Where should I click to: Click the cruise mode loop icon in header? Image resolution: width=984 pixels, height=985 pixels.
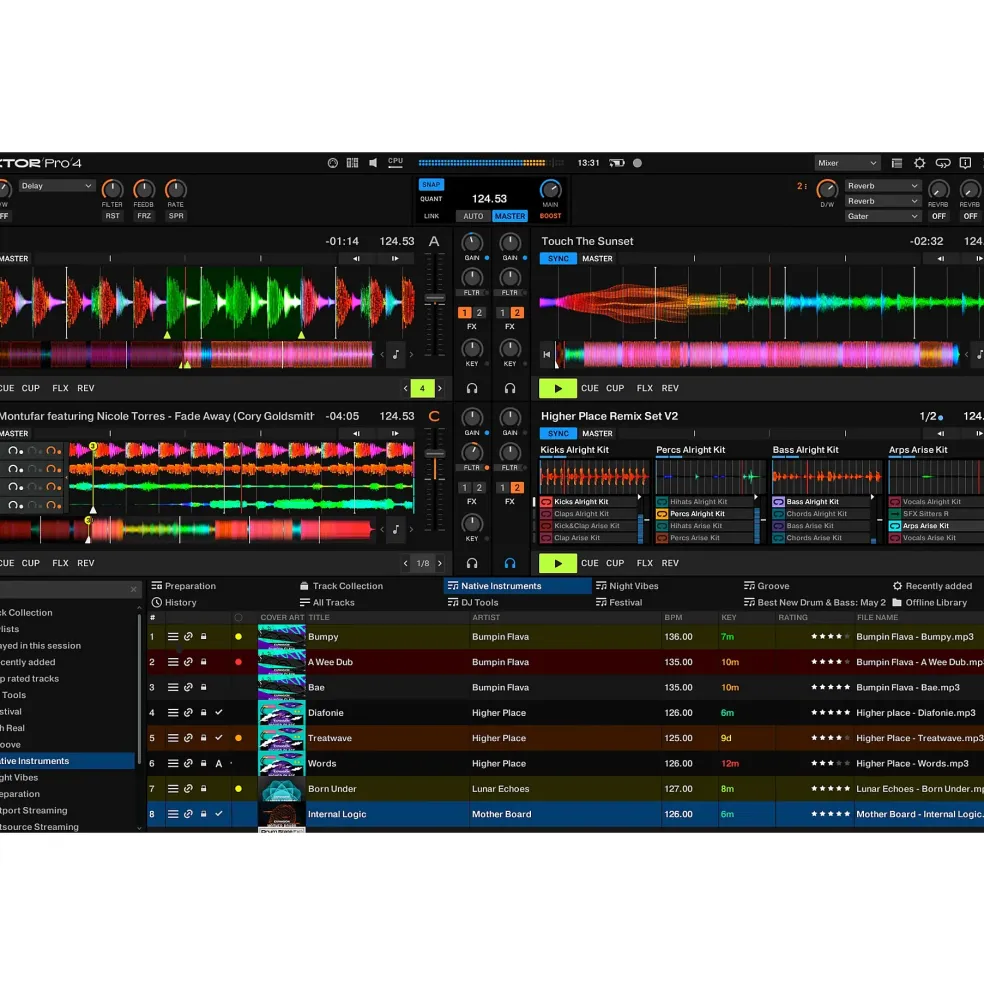pos(943,163)
